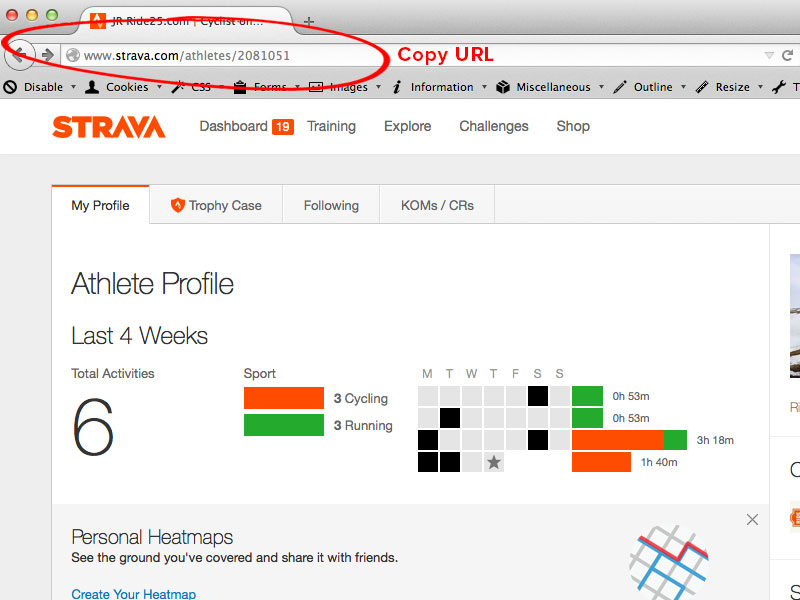Expand the Outline dropdown arrow
800x600 pixels.
(683, 87)
